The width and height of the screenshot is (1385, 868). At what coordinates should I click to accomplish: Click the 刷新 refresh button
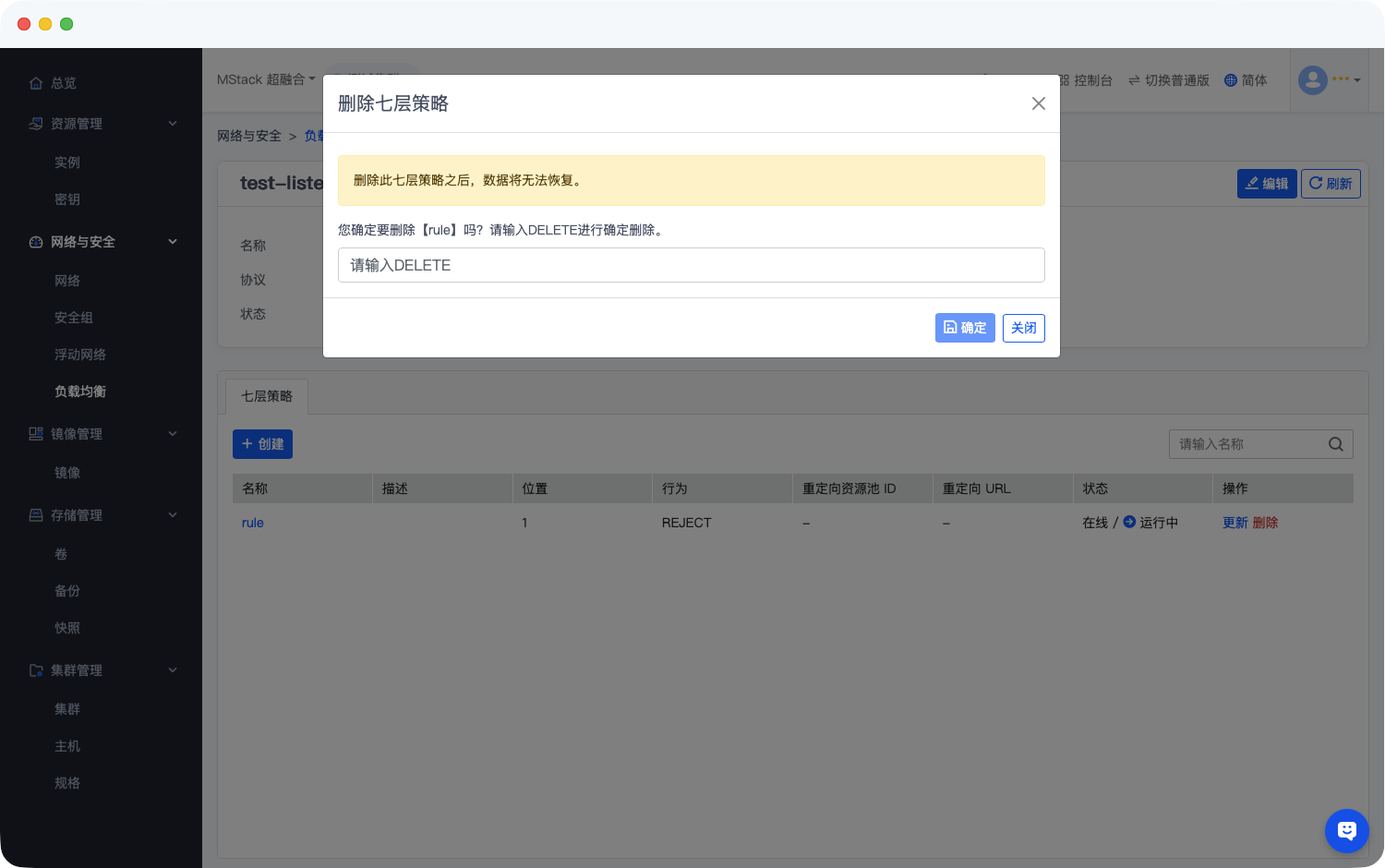tap(1330, 184)
